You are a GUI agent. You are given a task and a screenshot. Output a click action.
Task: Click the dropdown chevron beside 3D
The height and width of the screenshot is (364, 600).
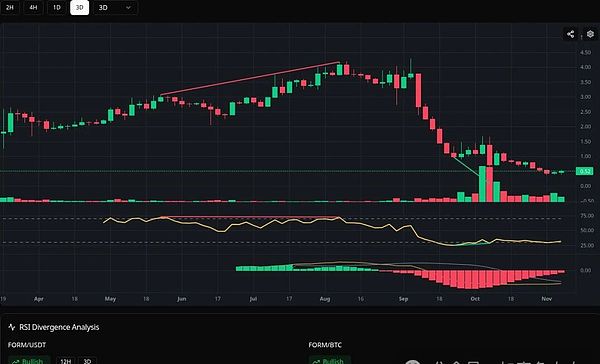pyautogui.click(x=129, y=8)
